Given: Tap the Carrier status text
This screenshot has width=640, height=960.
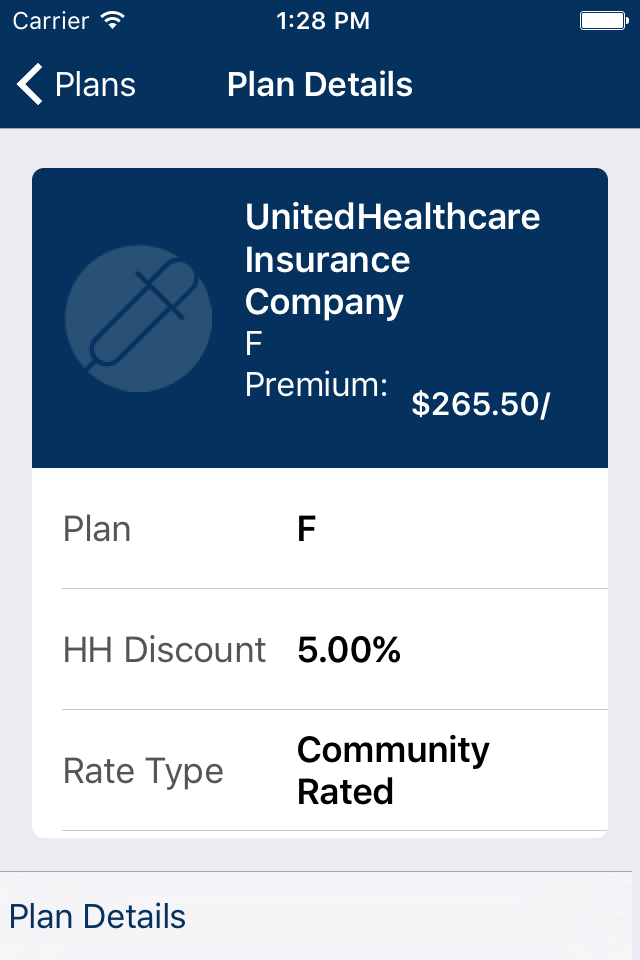Looking at the screenshot, I should [x=50, y=20].
